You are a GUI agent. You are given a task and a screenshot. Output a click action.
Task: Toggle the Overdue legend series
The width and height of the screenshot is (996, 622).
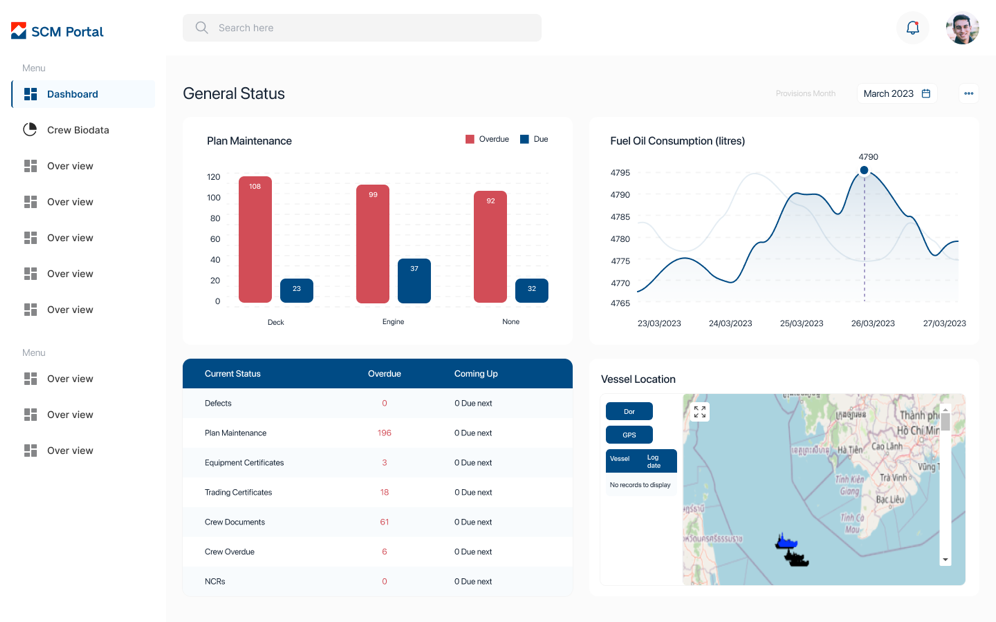coord(487,139)
